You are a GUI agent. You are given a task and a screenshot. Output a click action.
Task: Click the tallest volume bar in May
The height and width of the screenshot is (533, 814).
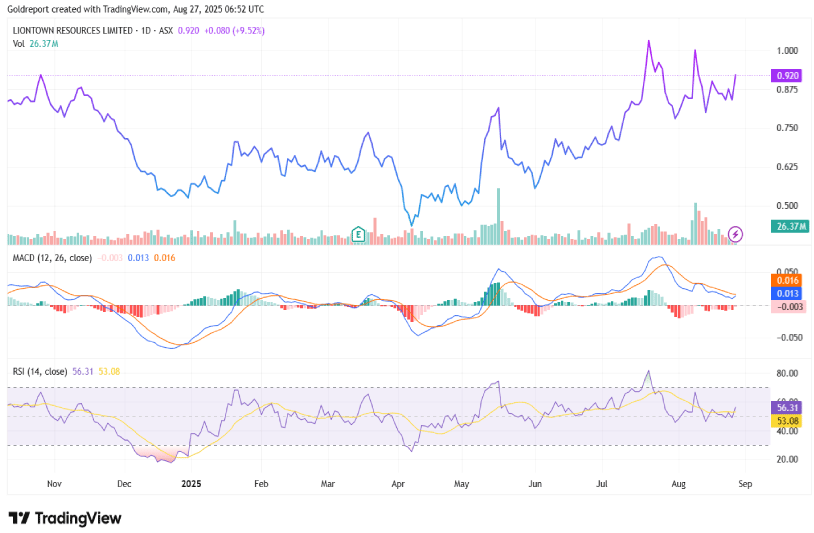[499, 216]
